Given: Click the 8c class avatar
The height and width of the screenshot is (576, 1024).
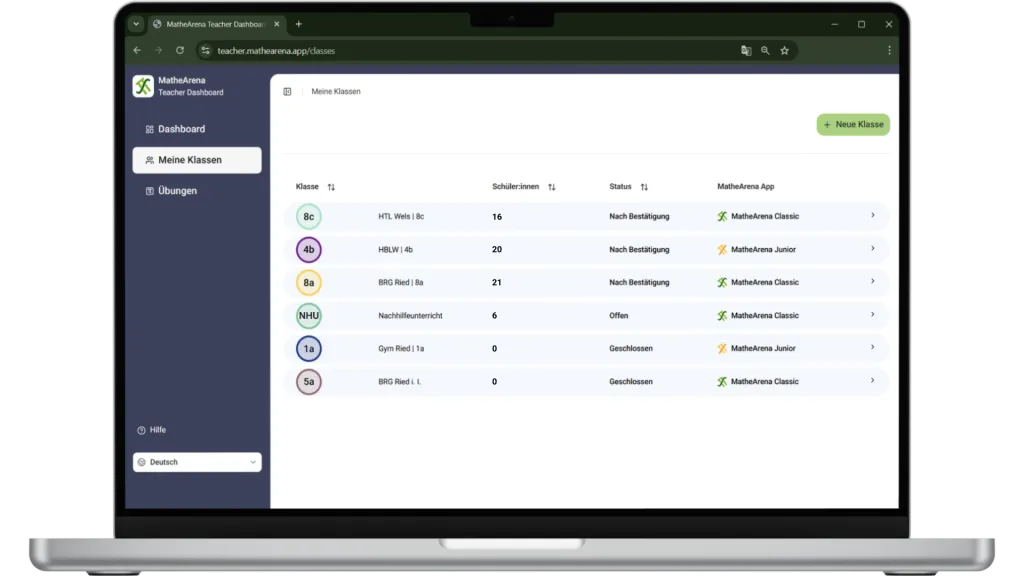Looking at the screenshot, I should pyautogui.click(x=309, y=217).
